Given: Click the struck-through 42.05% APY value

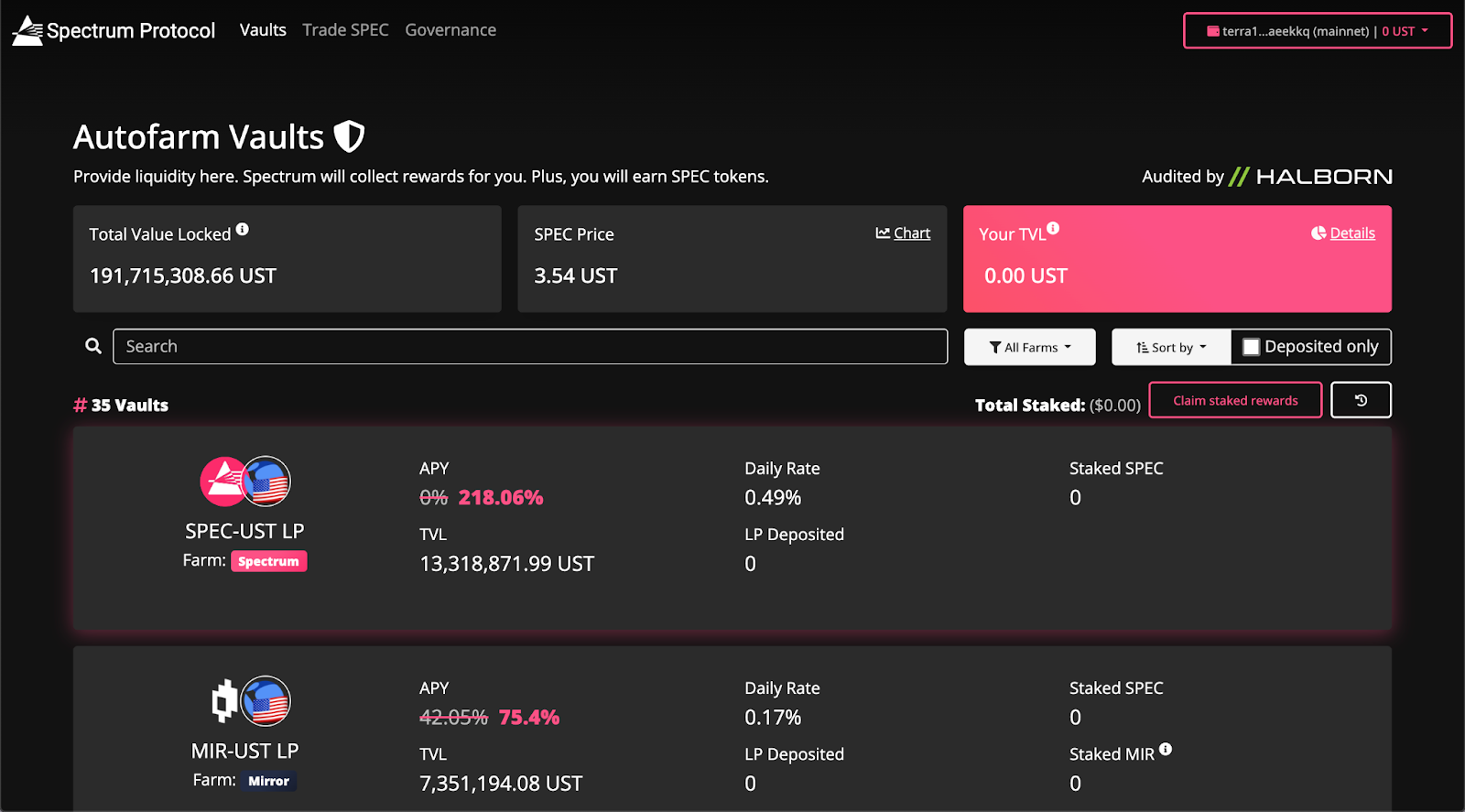Looking at the screenshot, I should click(x=453, y=718).
